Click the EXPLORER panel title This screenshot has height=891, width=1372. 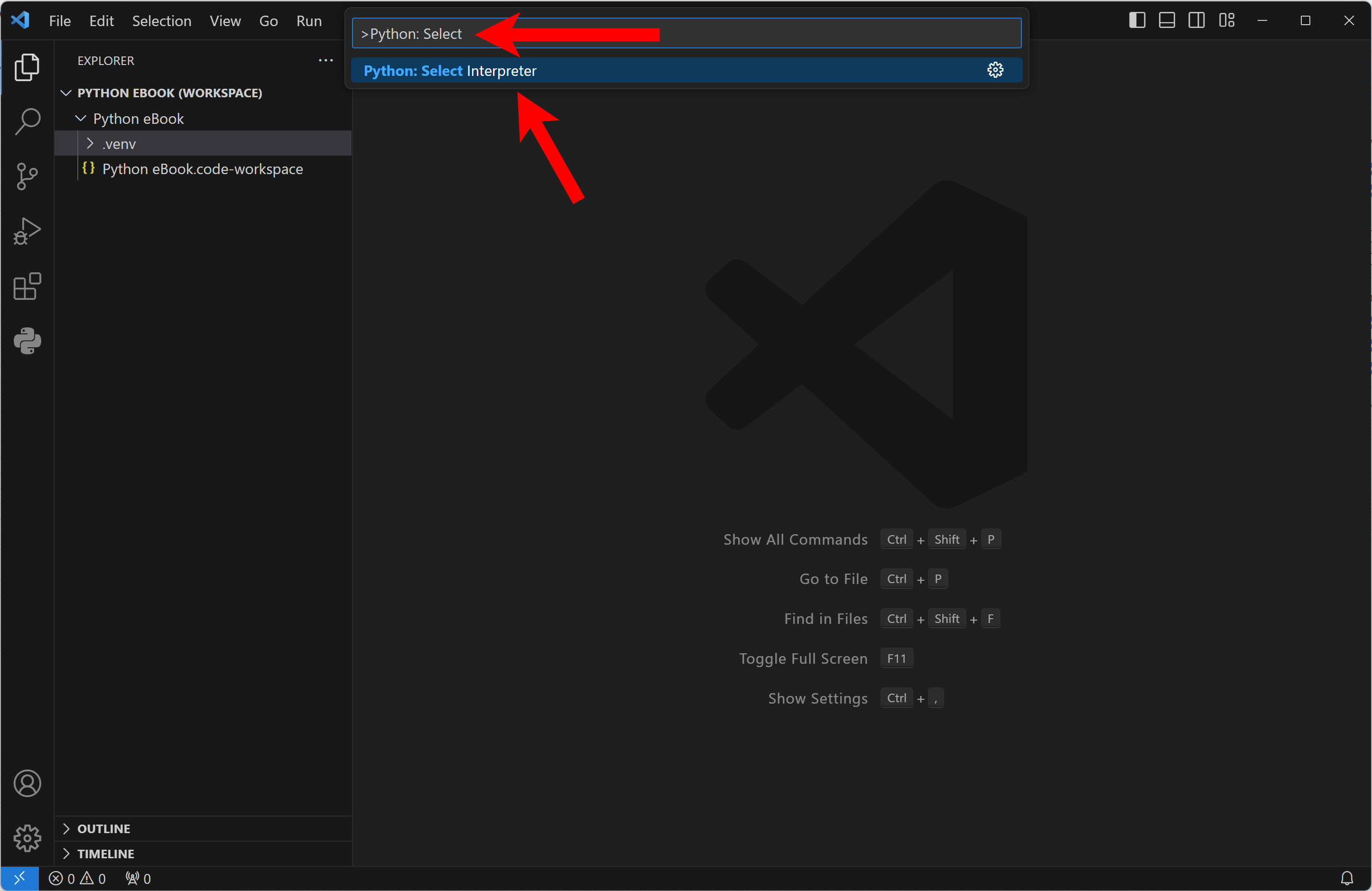pos(105,61)
